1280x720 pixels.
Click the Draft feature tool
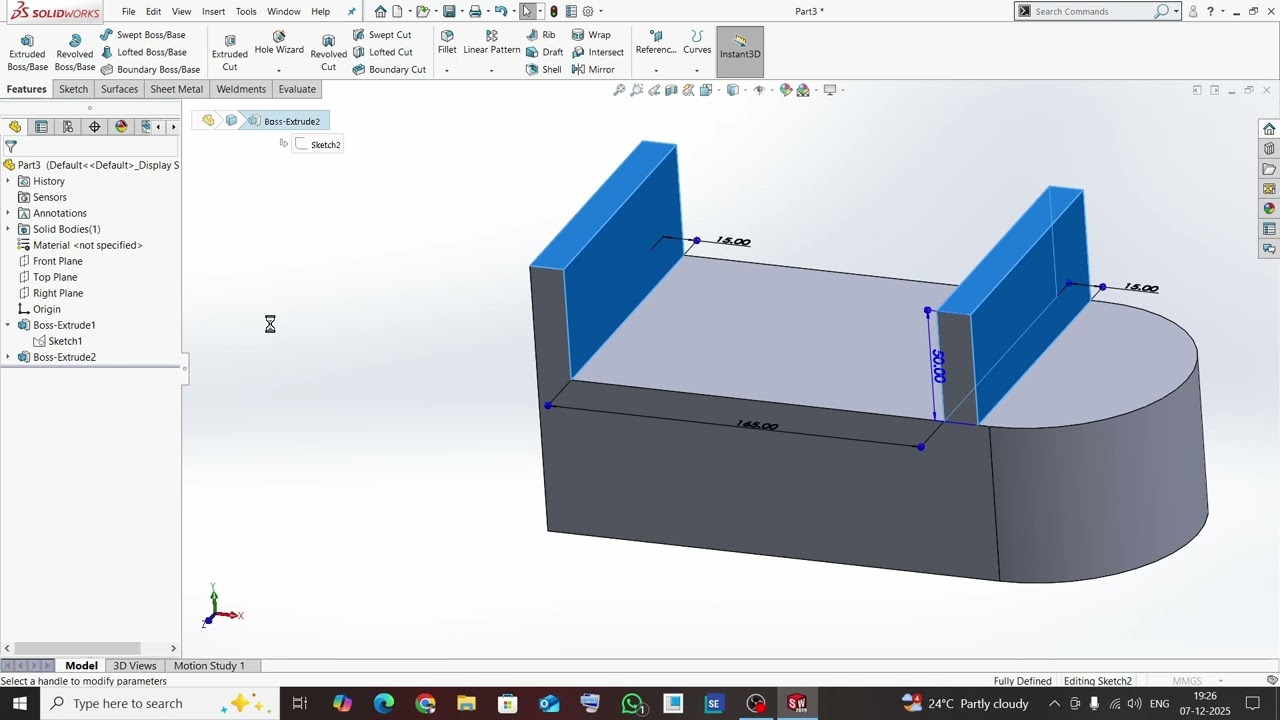click(x=545, y=52)
